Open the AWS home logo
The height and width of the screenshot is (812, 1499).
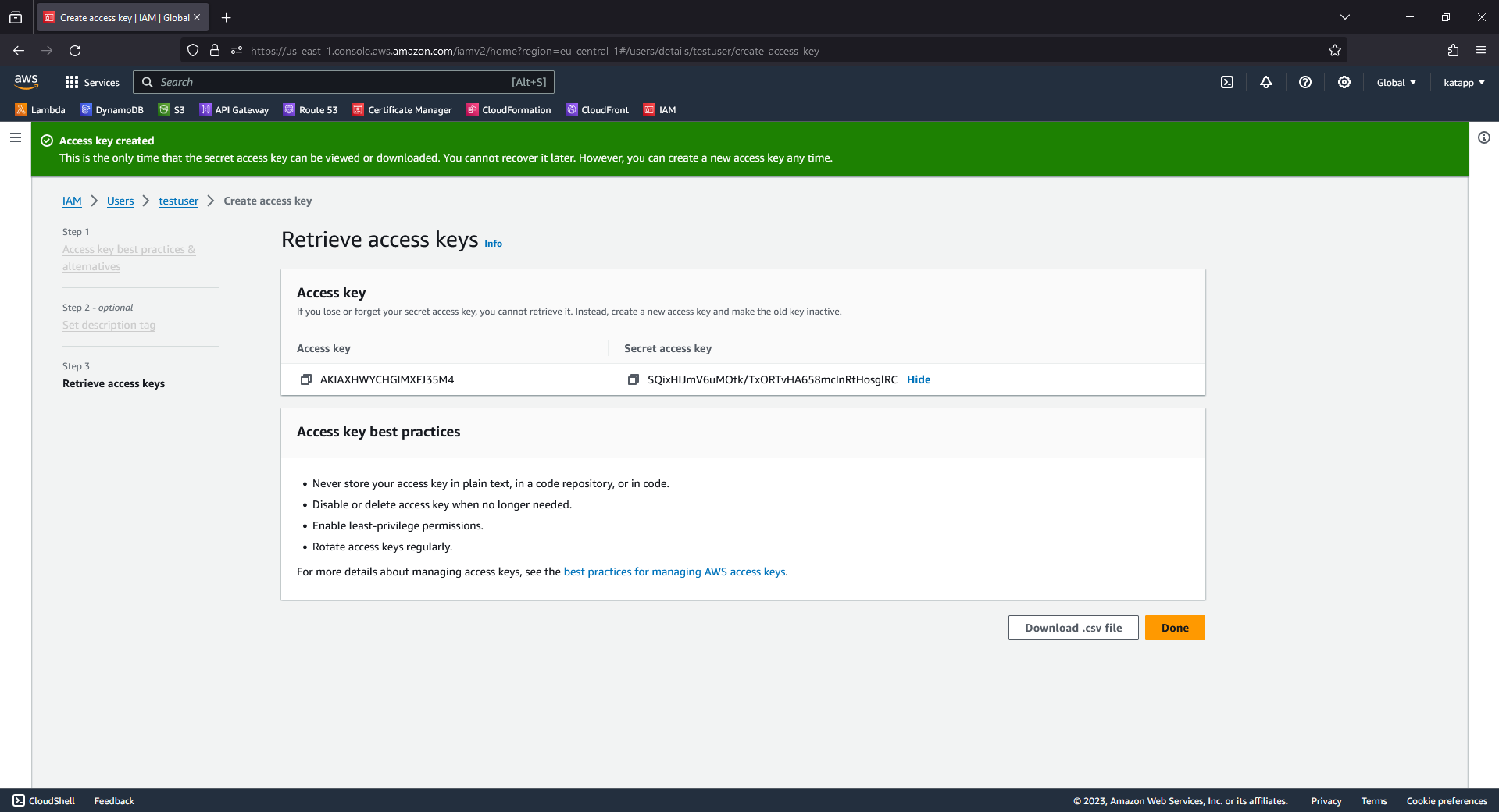pos(26,81)
